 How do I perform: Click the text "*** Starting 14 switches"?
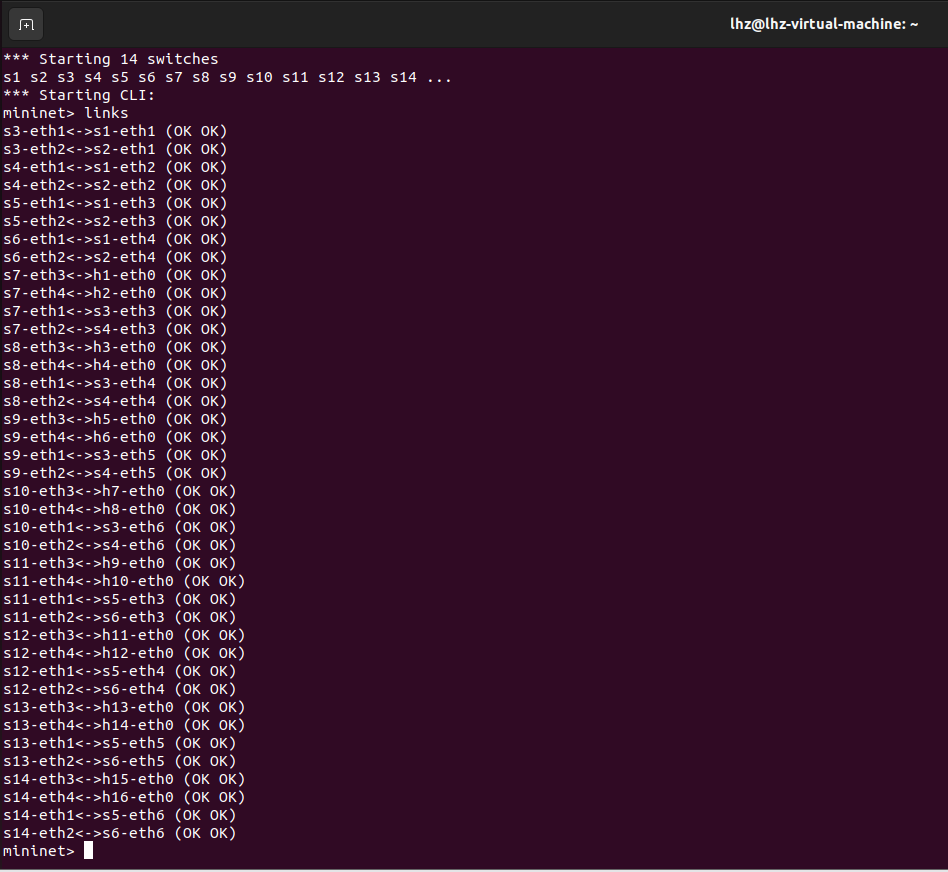[111, 59]
